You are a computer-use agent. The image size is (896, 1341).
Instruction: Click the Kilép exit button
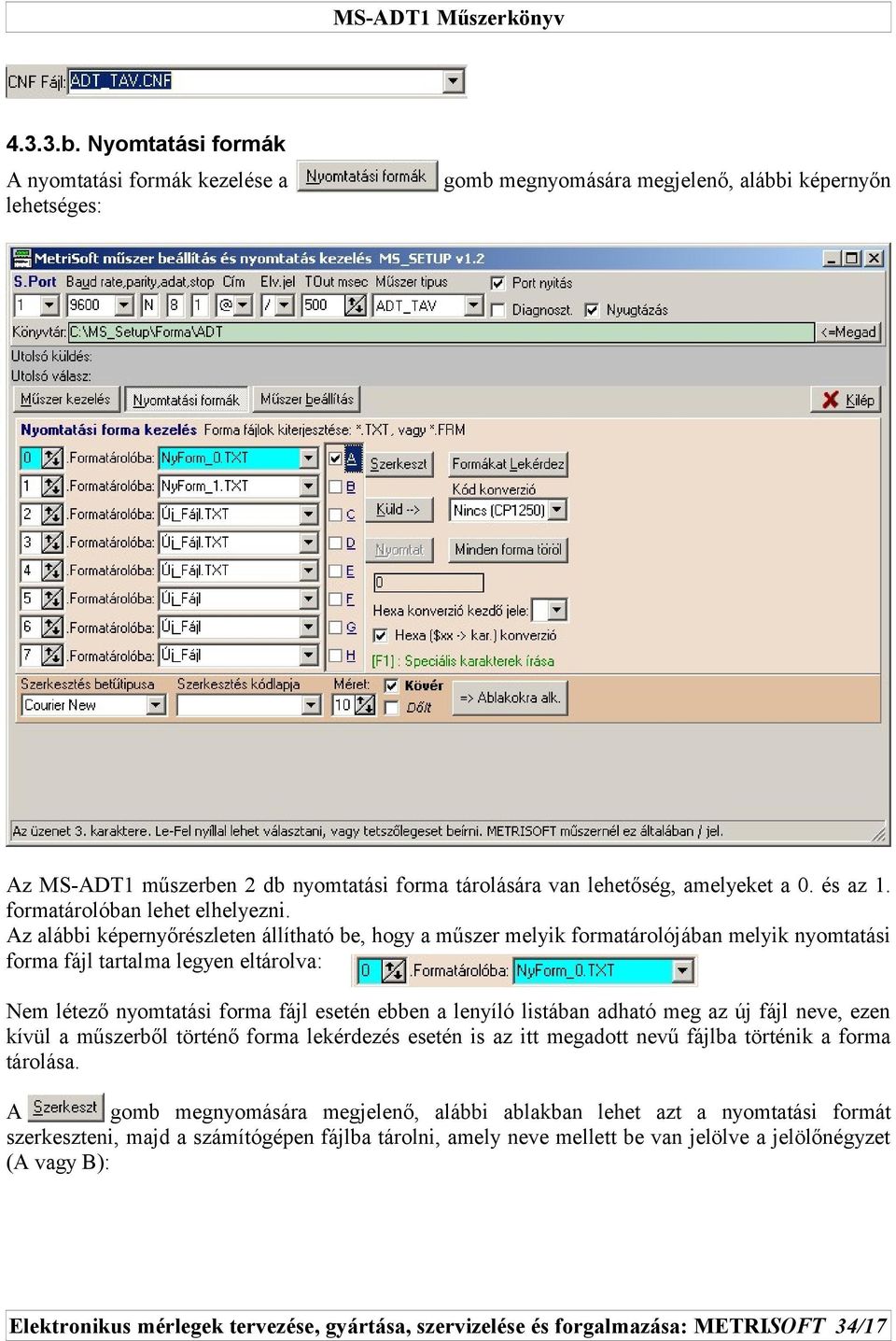(x=847, y=400)
